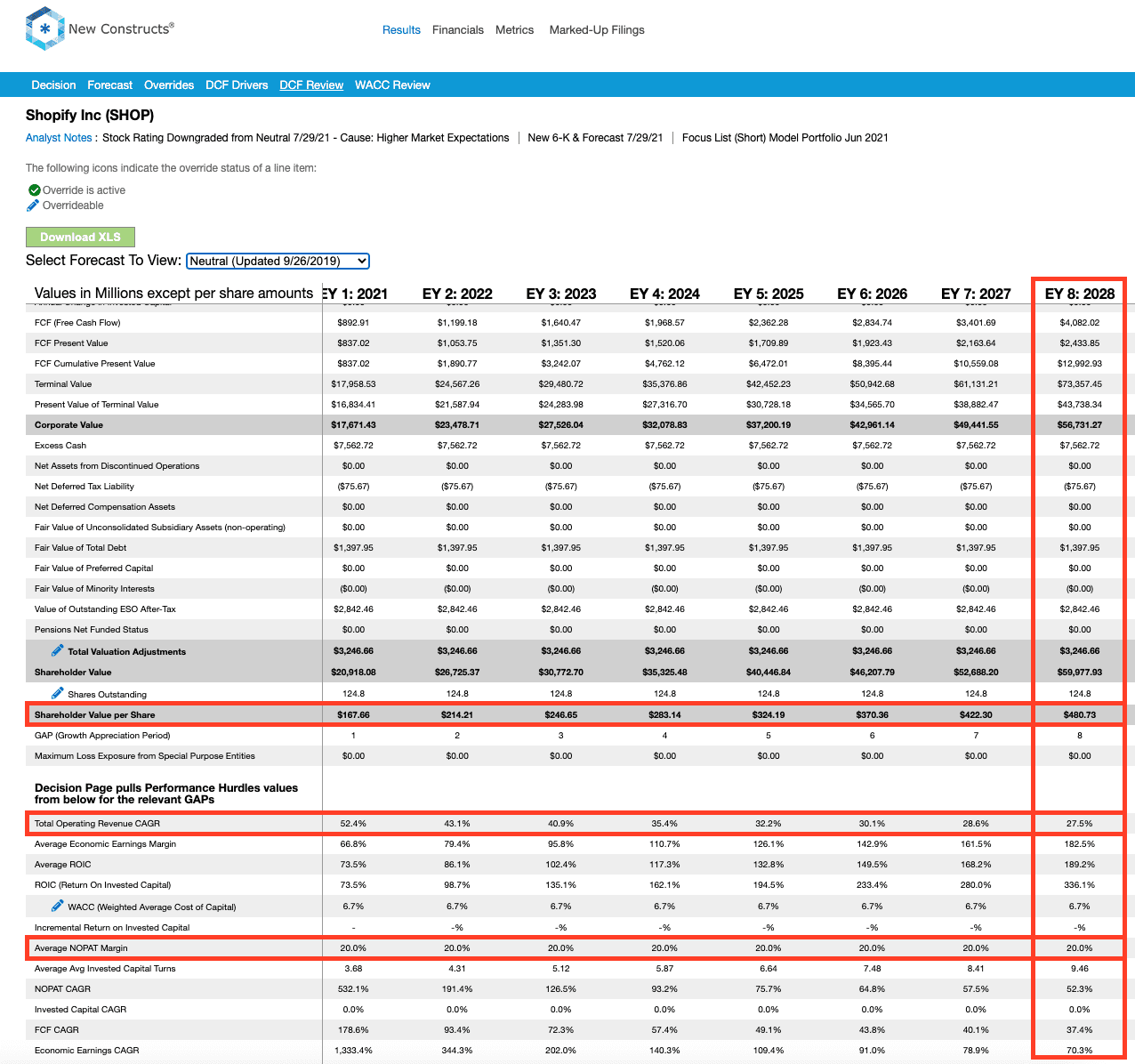Click the pencil icon beside Total Valuation Adjustments

[x=58, y=650]
